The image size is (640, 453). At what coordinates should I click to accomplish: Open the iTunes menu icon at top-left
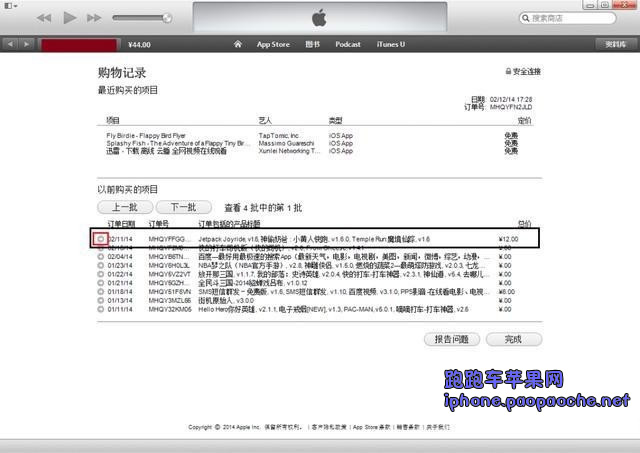tap(10, 6)
